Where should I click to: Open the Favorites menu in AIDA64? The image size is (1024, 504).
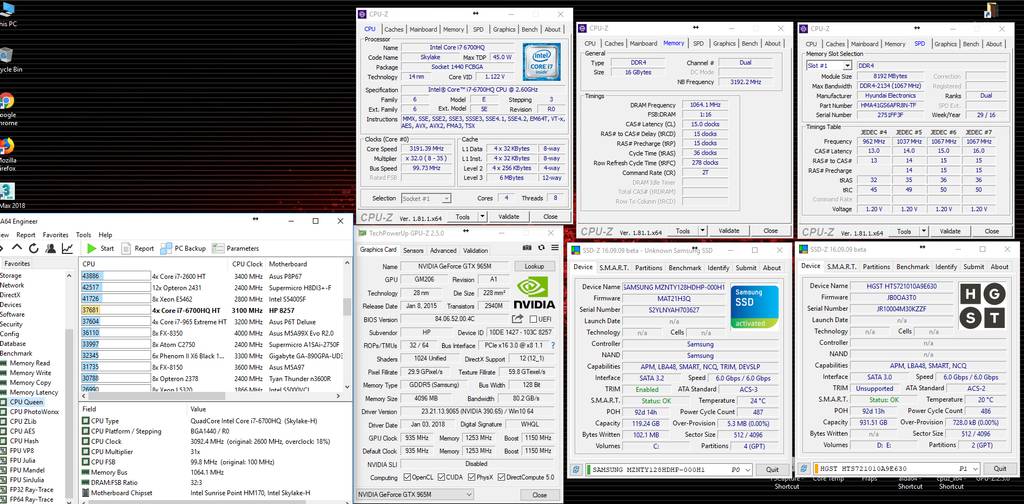click(x=56, y=235)
